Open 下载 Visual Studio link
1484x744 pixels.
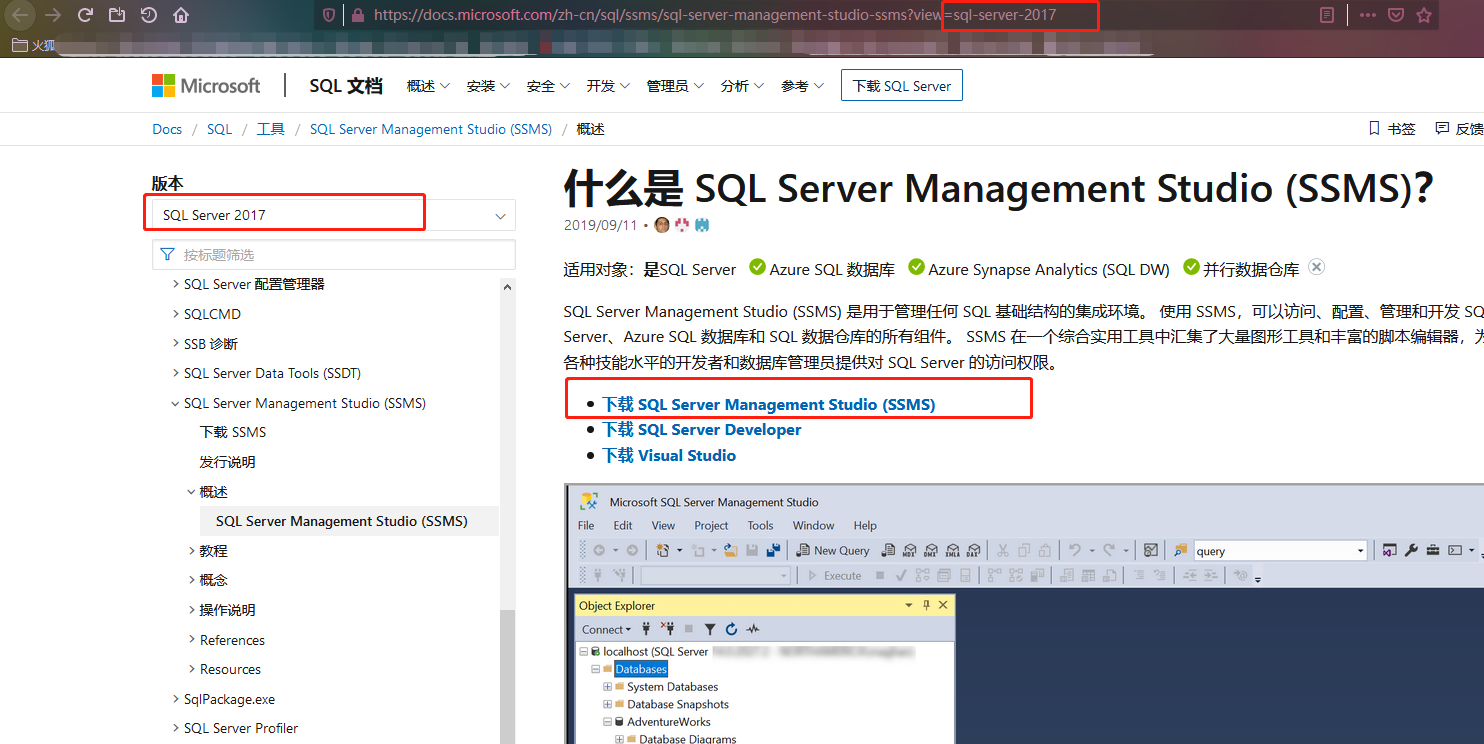point(669,455)
